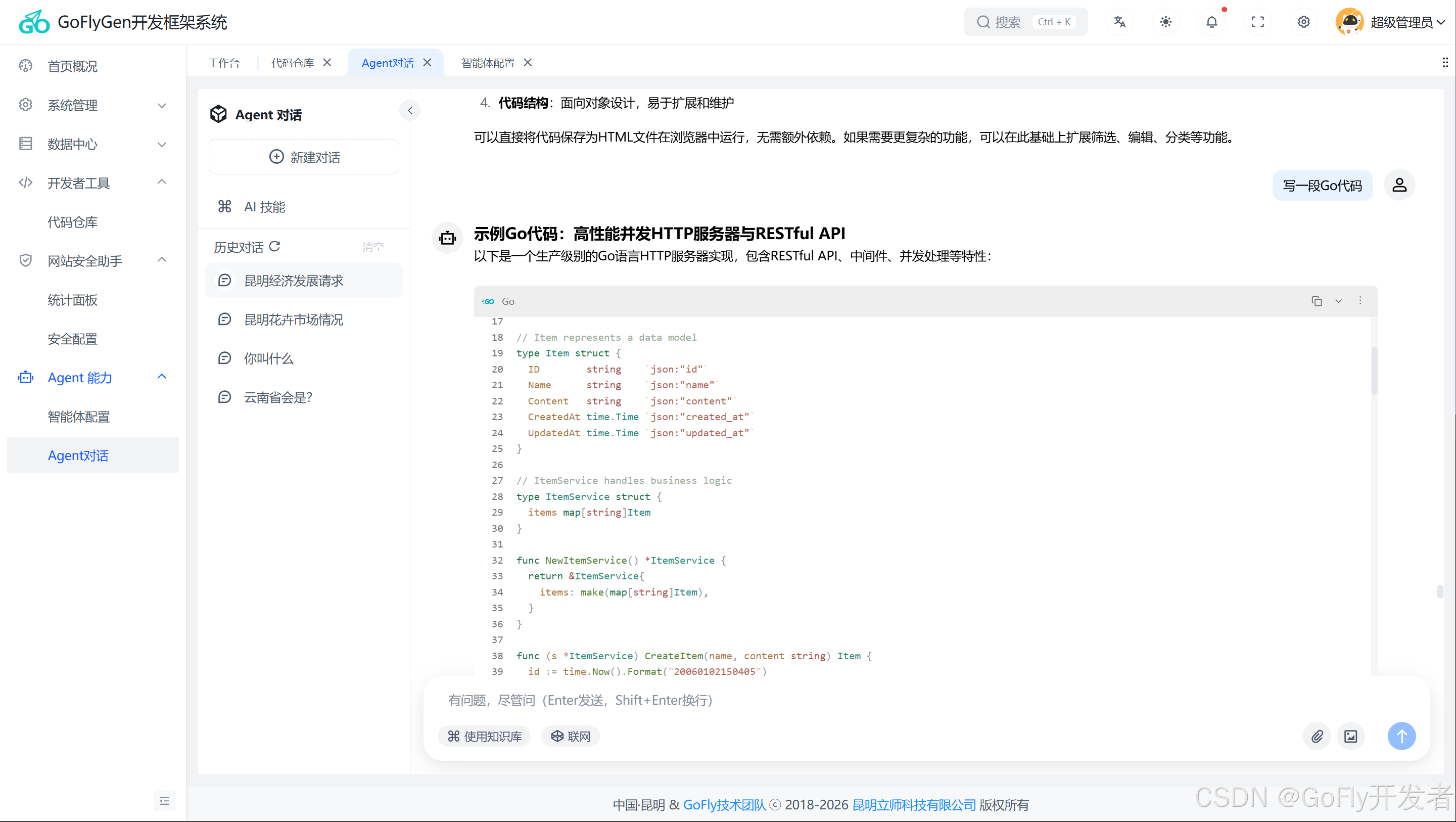Click the admin avatar image
1456x822 pixels.
(x=1349, y=22)
